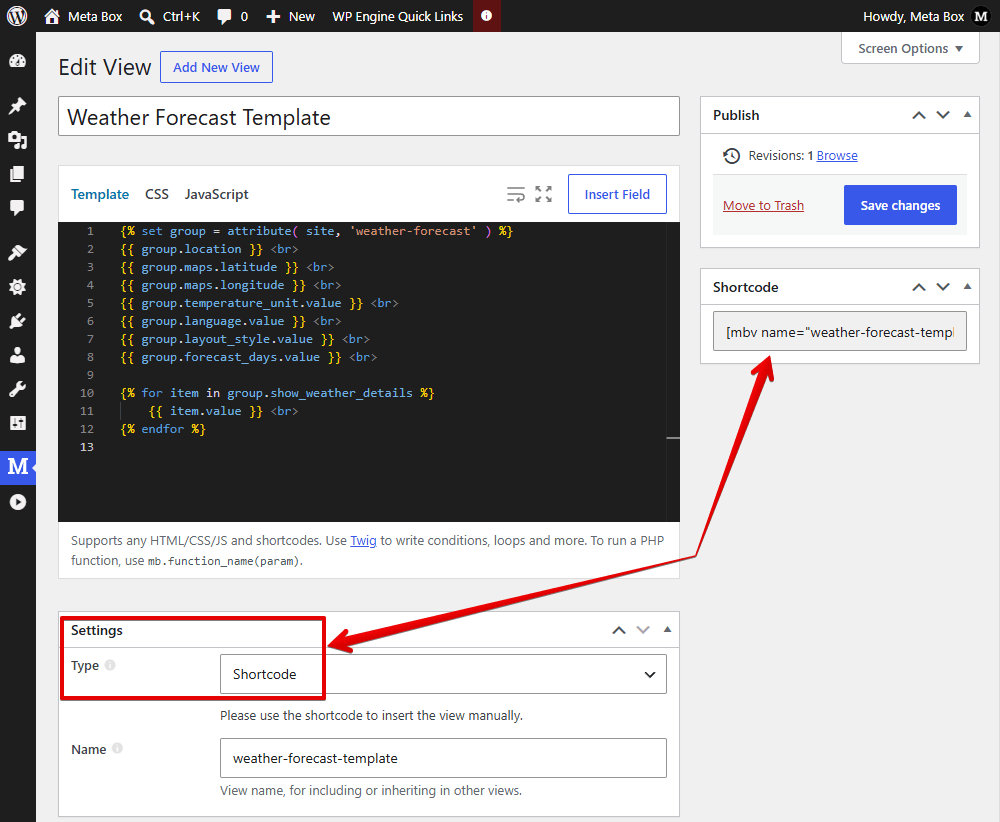Open the gear icon in sidebar
1000x822 pixels.
pyautogui.click(x=17, y=286)
